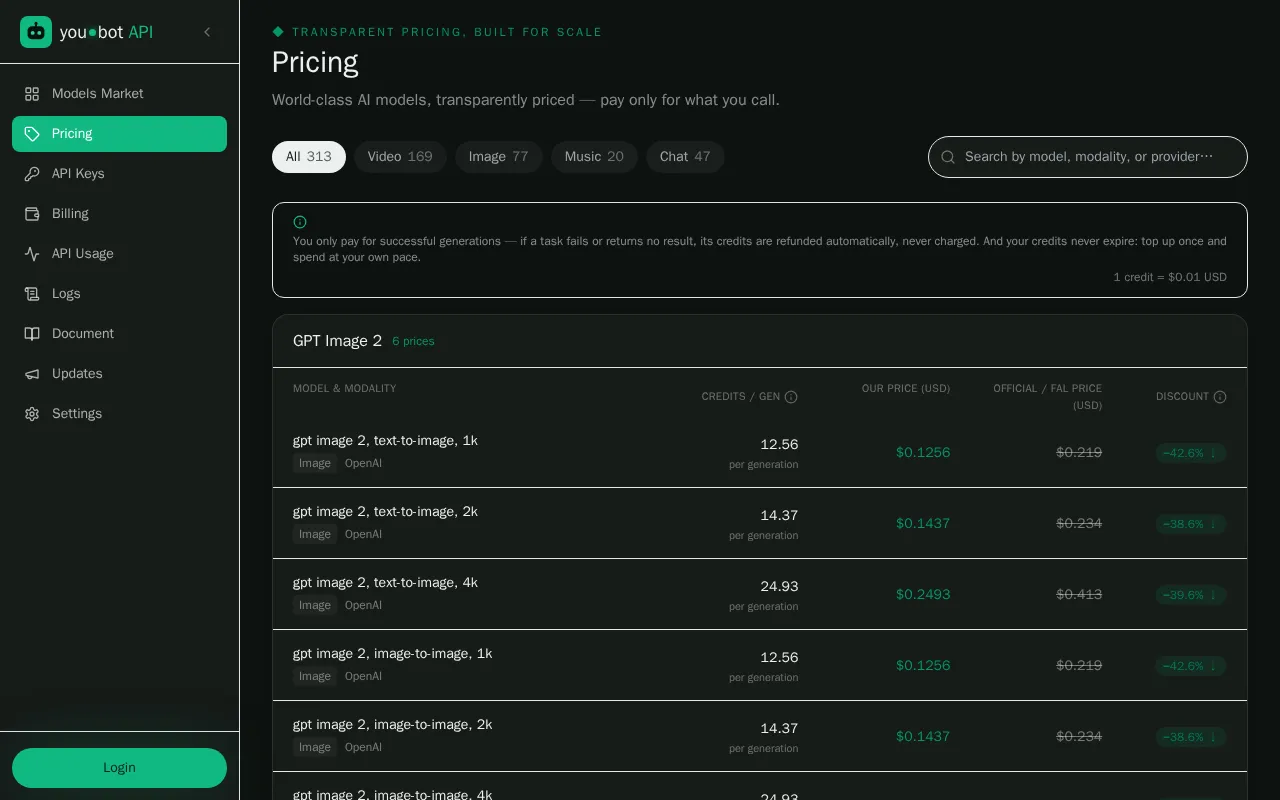The height and width of the screenshot is (800, 1280).
Task: Filter pricing by Video 169
Action: pyautogui.click(x=400, y=156)
